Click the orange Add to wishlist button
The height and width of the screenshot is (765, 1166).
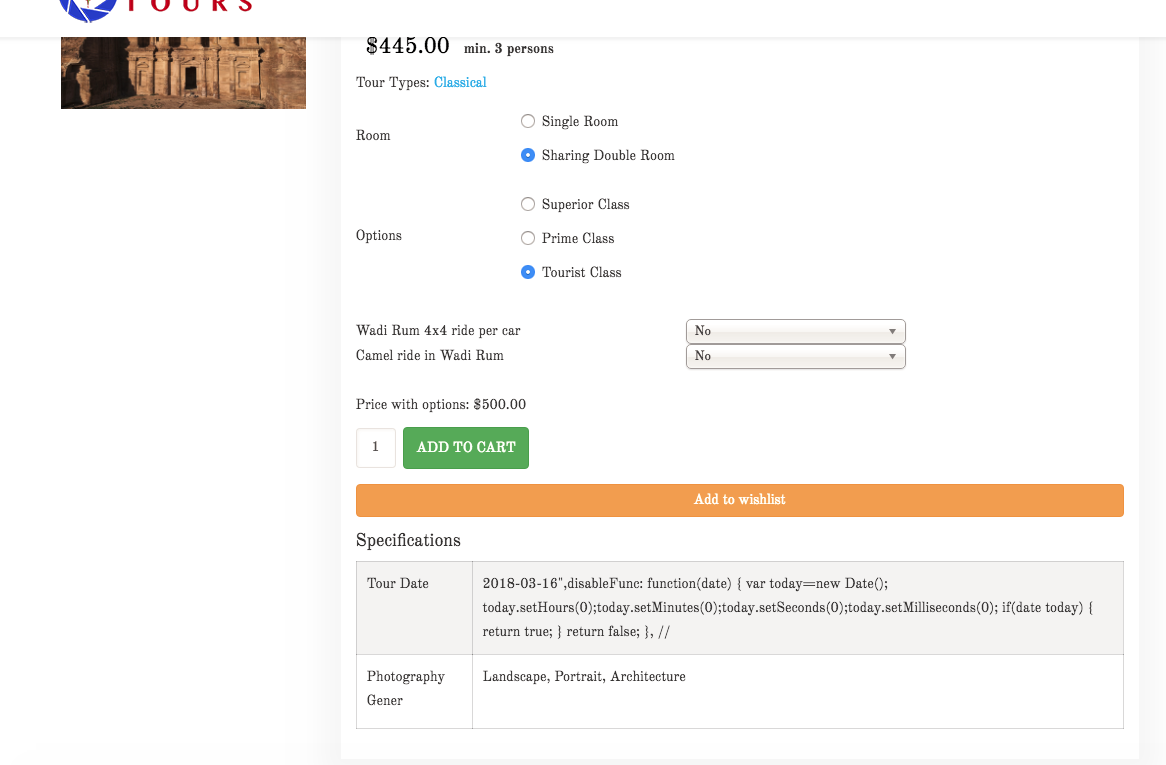click(739, 500)
